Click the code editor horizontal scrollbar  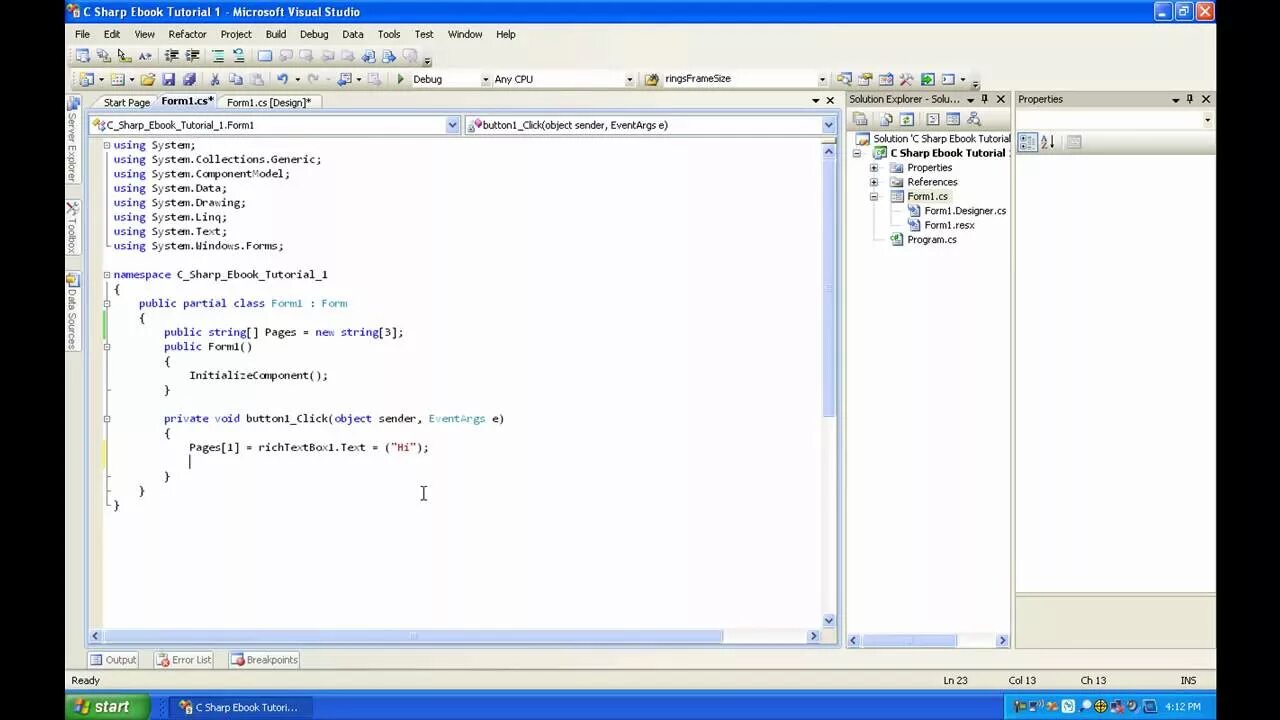coord(454,636)
